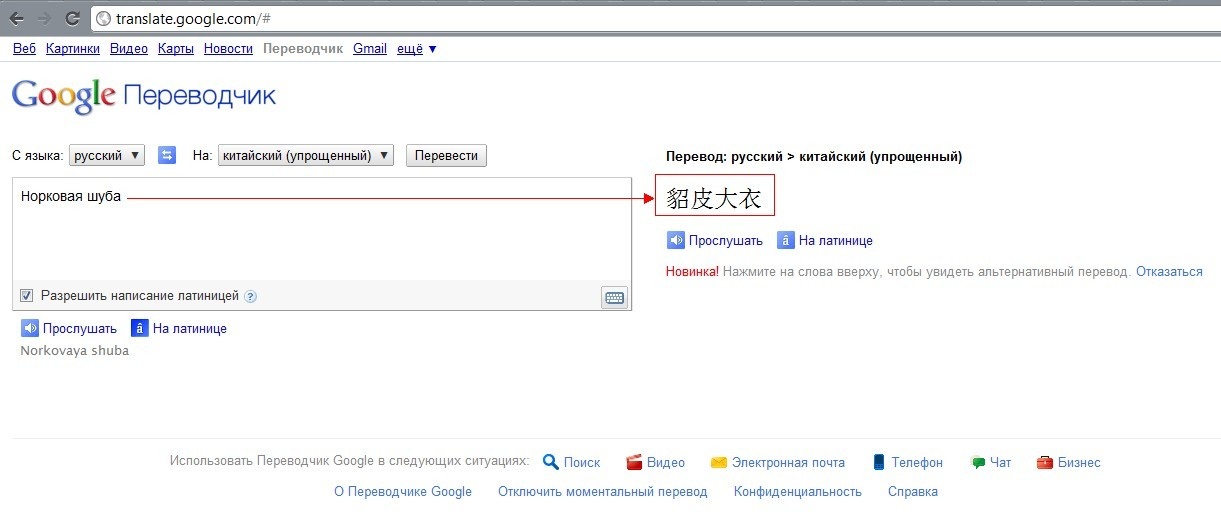1221x520 pixels.
Task: Swap languages with the blue arrows icon
Action: coord(168,155)
